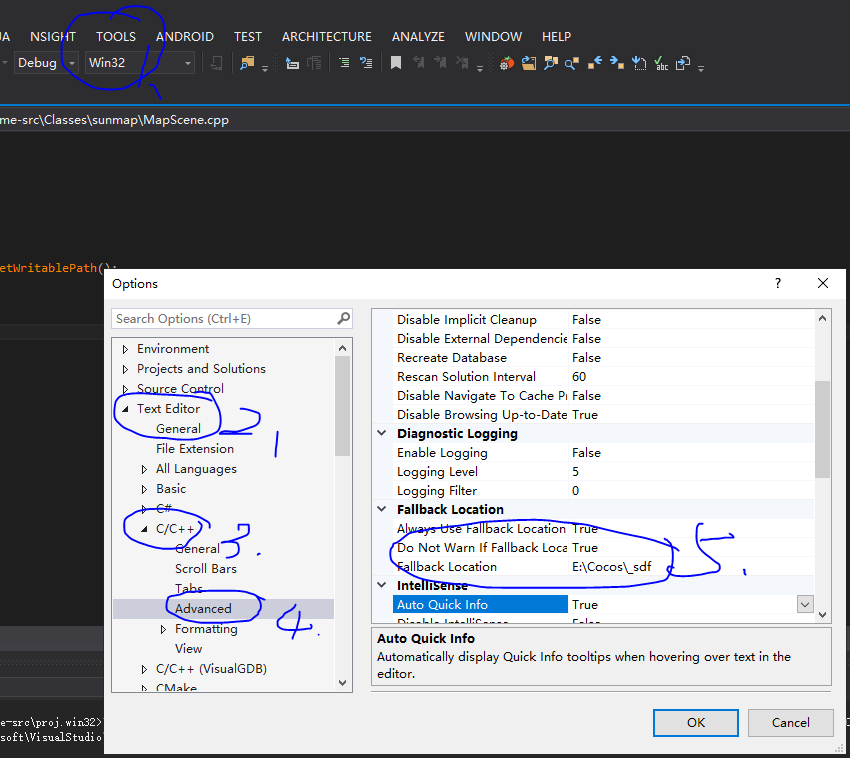Select the Fallback Location E:\Cocos\_sdf value
Viewport: 850px width, 758px height.
tap(611, 567)
